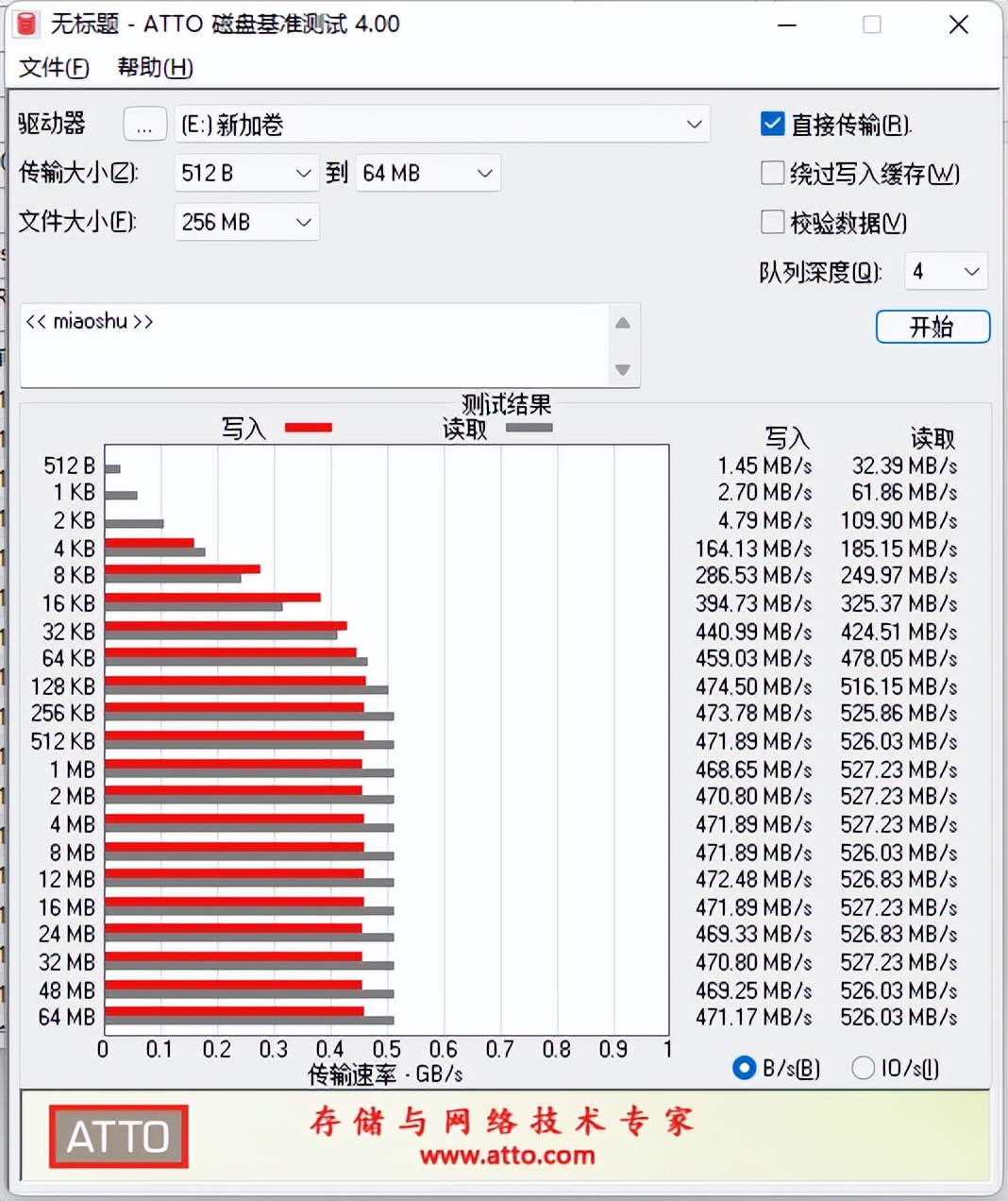Click the 48 MB chart row label
Screen dimensions: 1008x1201
point(67,990)
